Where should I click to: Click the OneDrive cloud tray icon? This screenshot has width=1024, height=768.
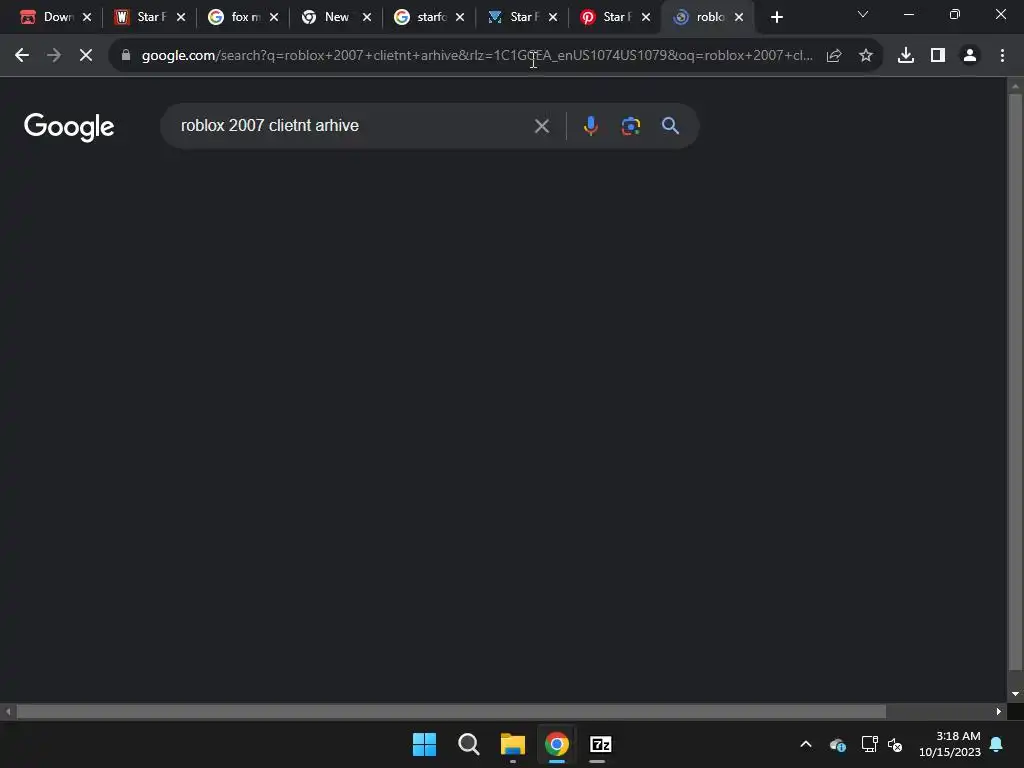coord(837,744)
